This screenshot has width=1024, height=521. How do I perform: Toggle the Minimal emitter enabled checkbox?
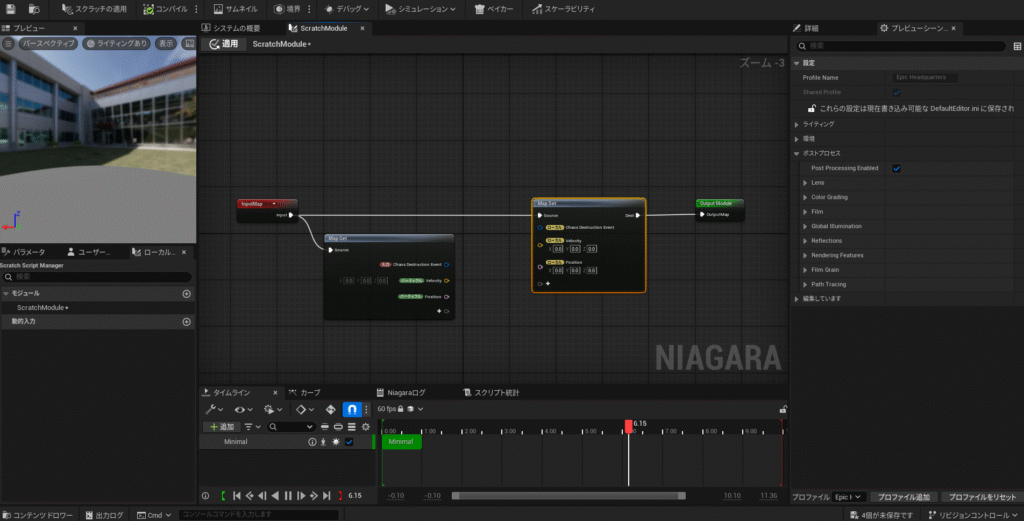click(349, 442)
